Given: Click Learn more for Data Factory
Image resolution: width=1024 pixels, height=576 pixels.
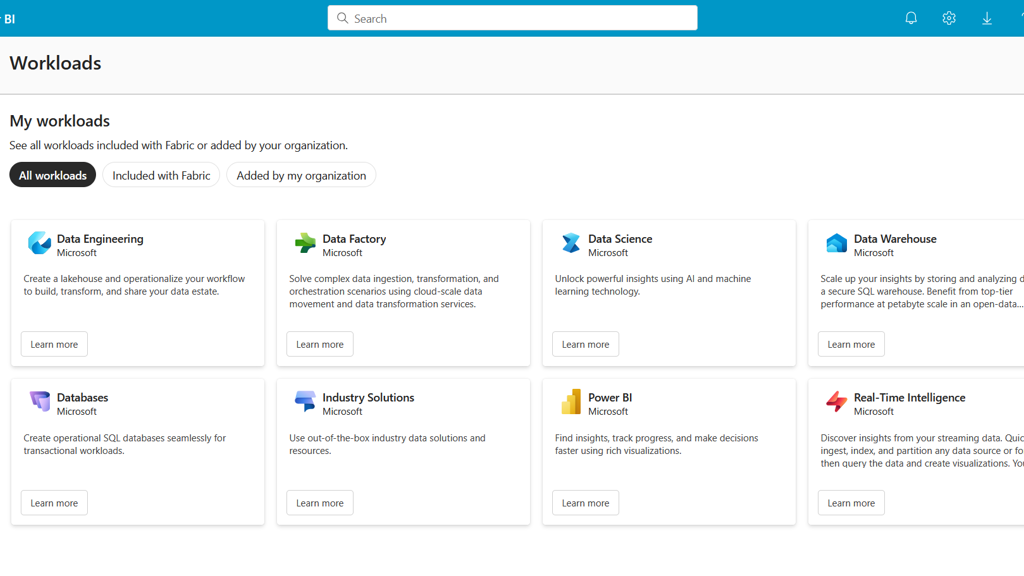Looking at the screenshot, I should point(320,344).
